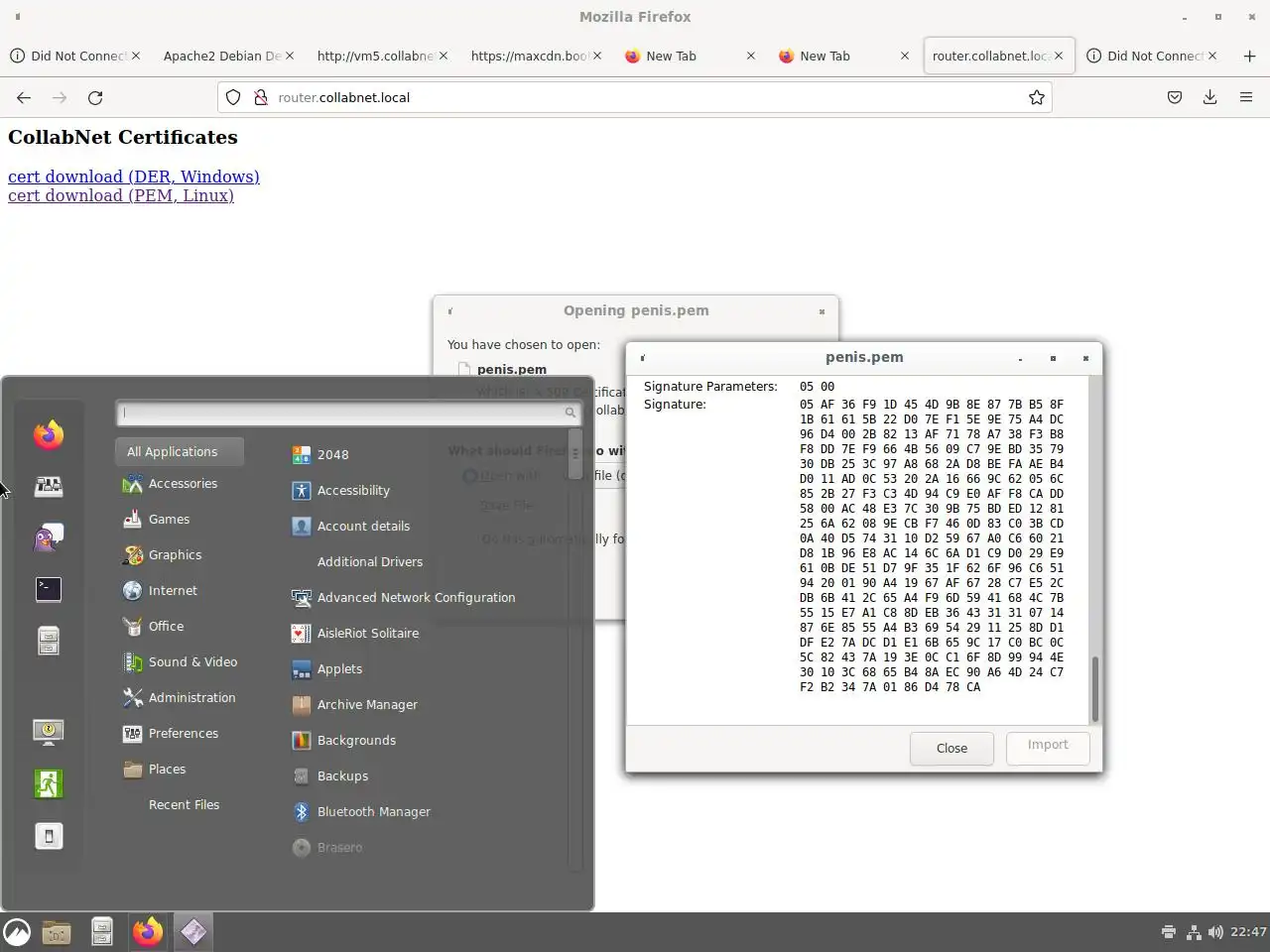Select the All Applications category
Viewport: 1270px width, 952px height.
[180, 451]
